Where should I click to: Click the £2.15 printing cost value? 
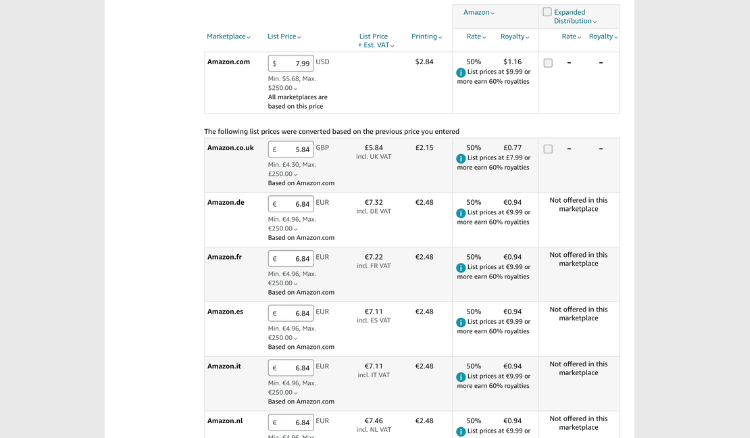[424, 148]
